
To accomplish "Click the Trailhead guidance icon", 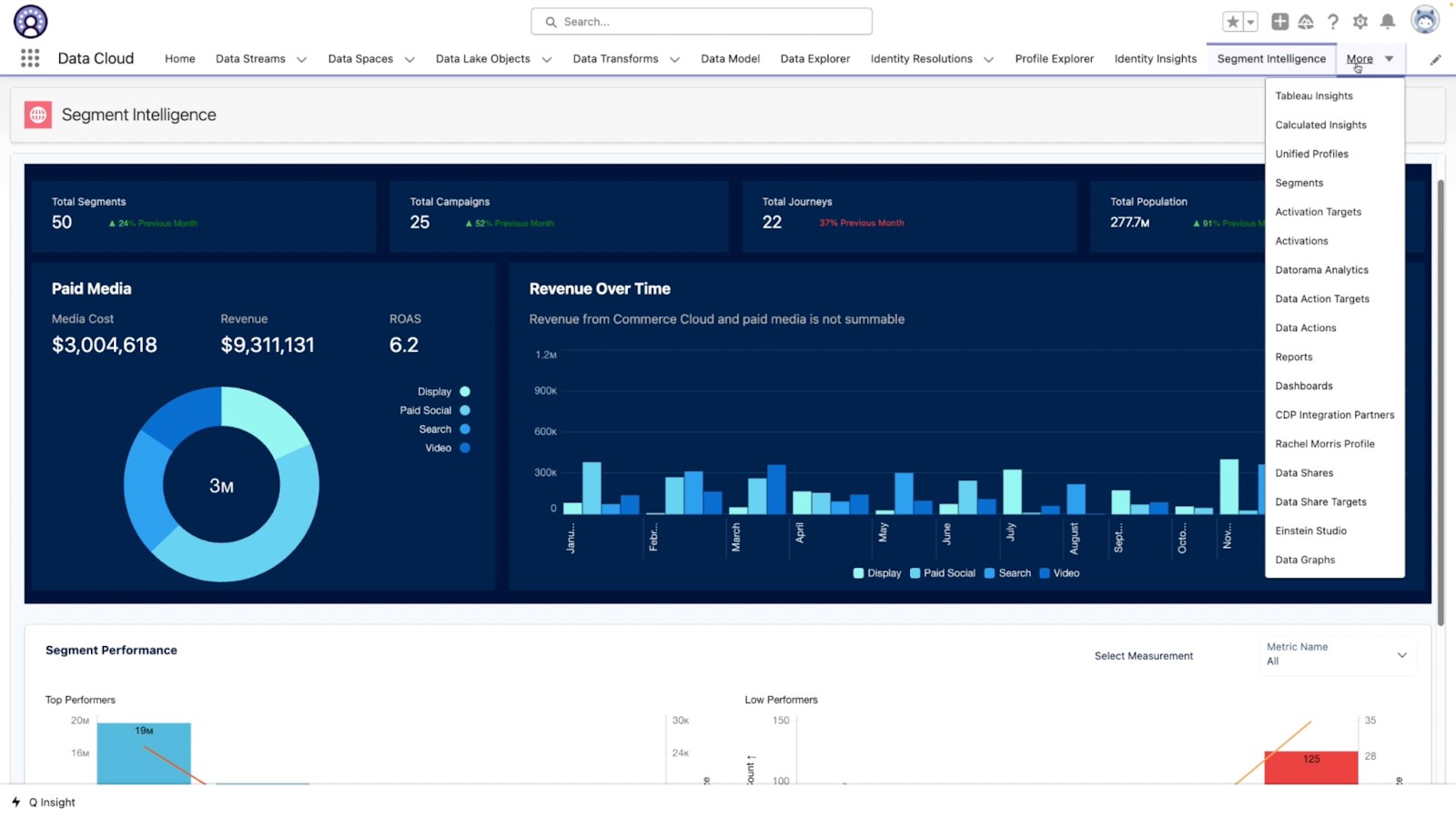I will point(1306,22).
